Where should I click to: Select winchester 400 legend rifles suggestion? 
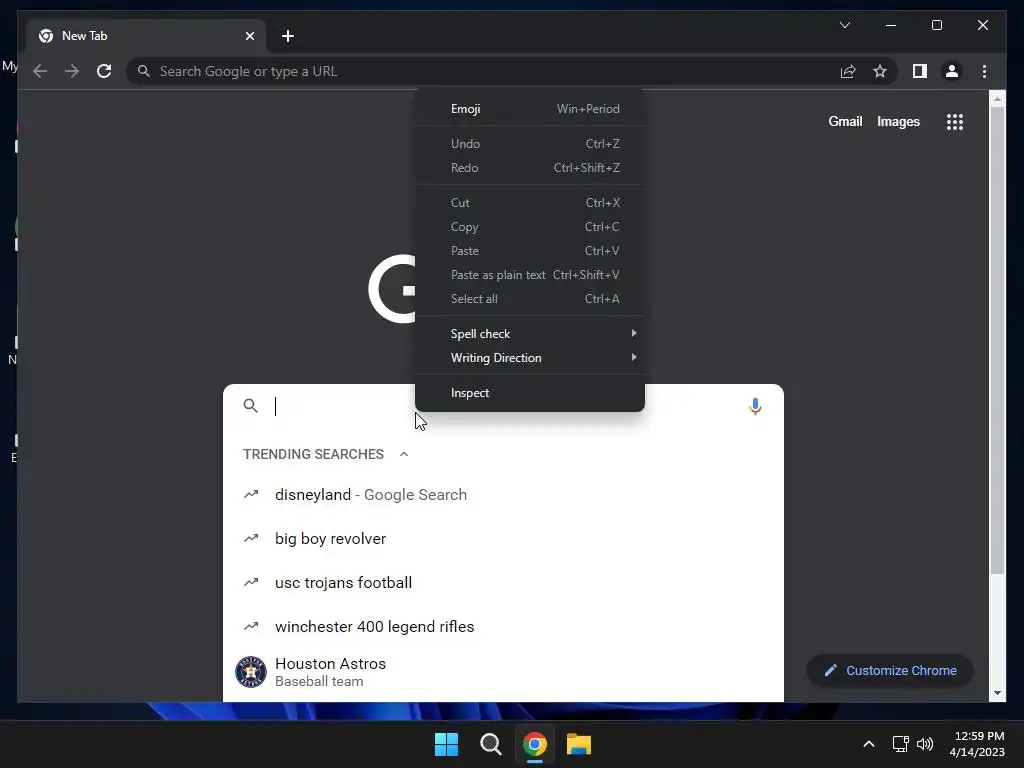(503, 626)
